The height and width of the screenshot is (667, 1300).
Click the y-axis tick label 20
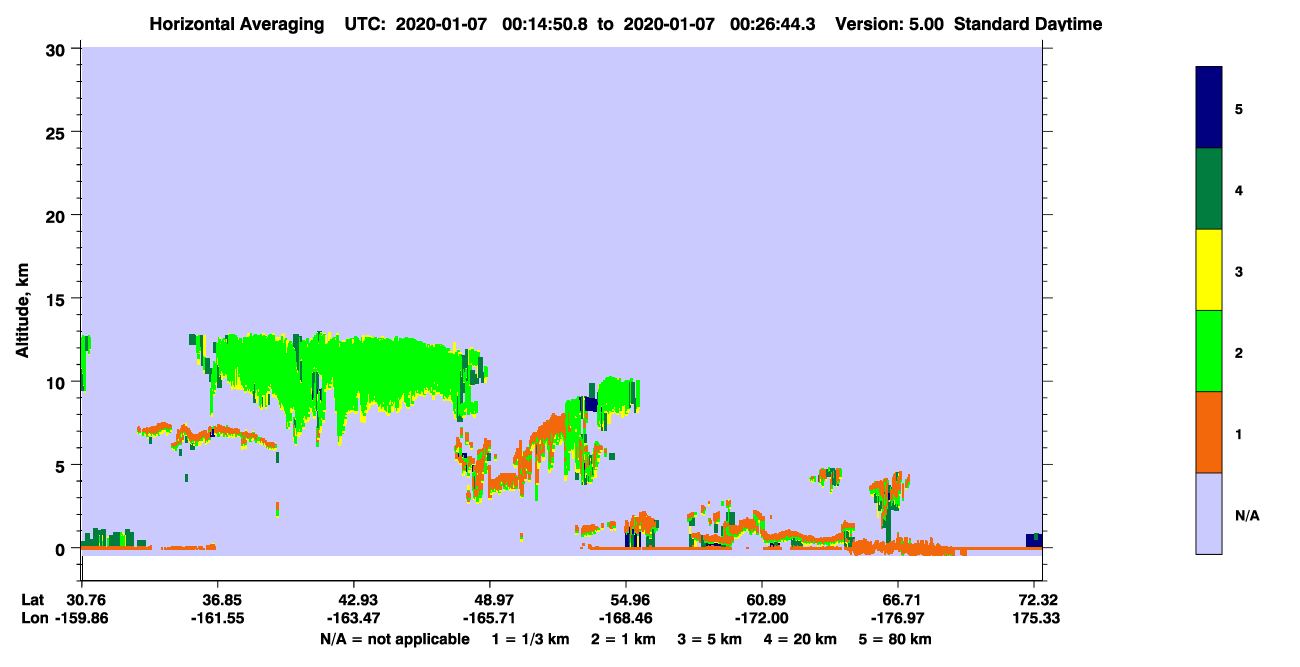(58, 215)
